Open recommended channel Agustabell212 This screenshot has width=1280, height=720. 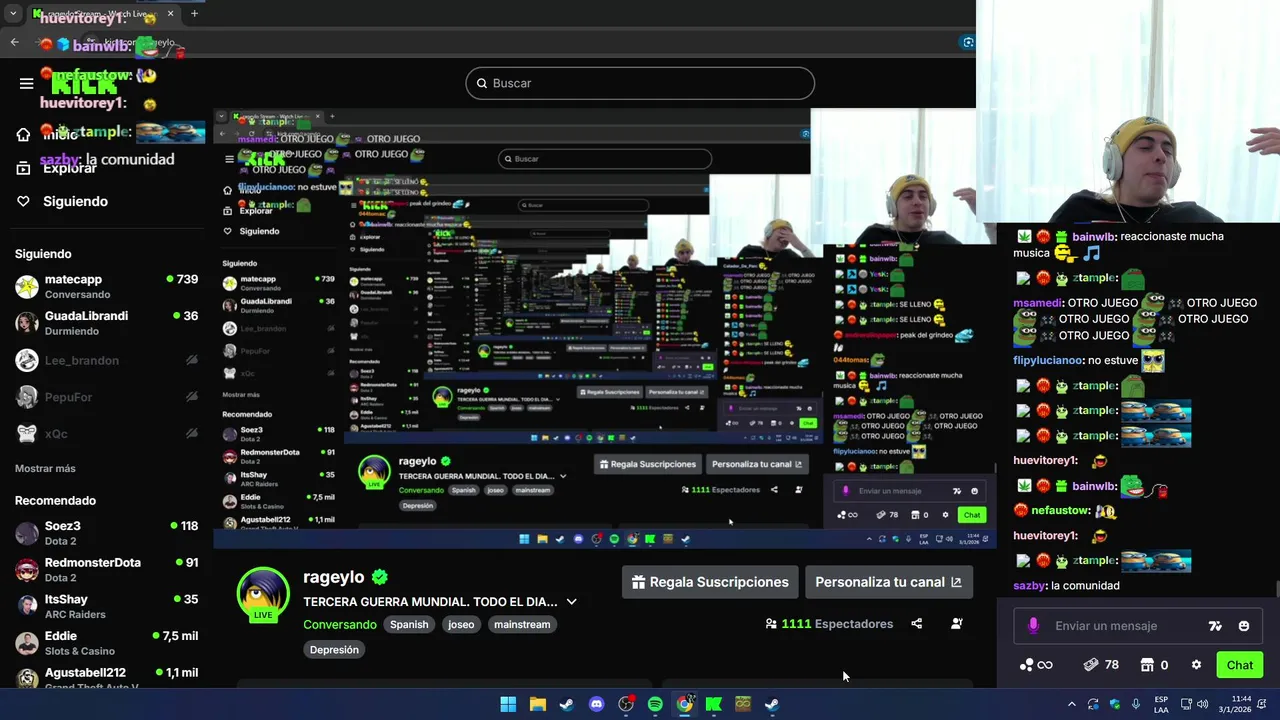coord(106,678)
